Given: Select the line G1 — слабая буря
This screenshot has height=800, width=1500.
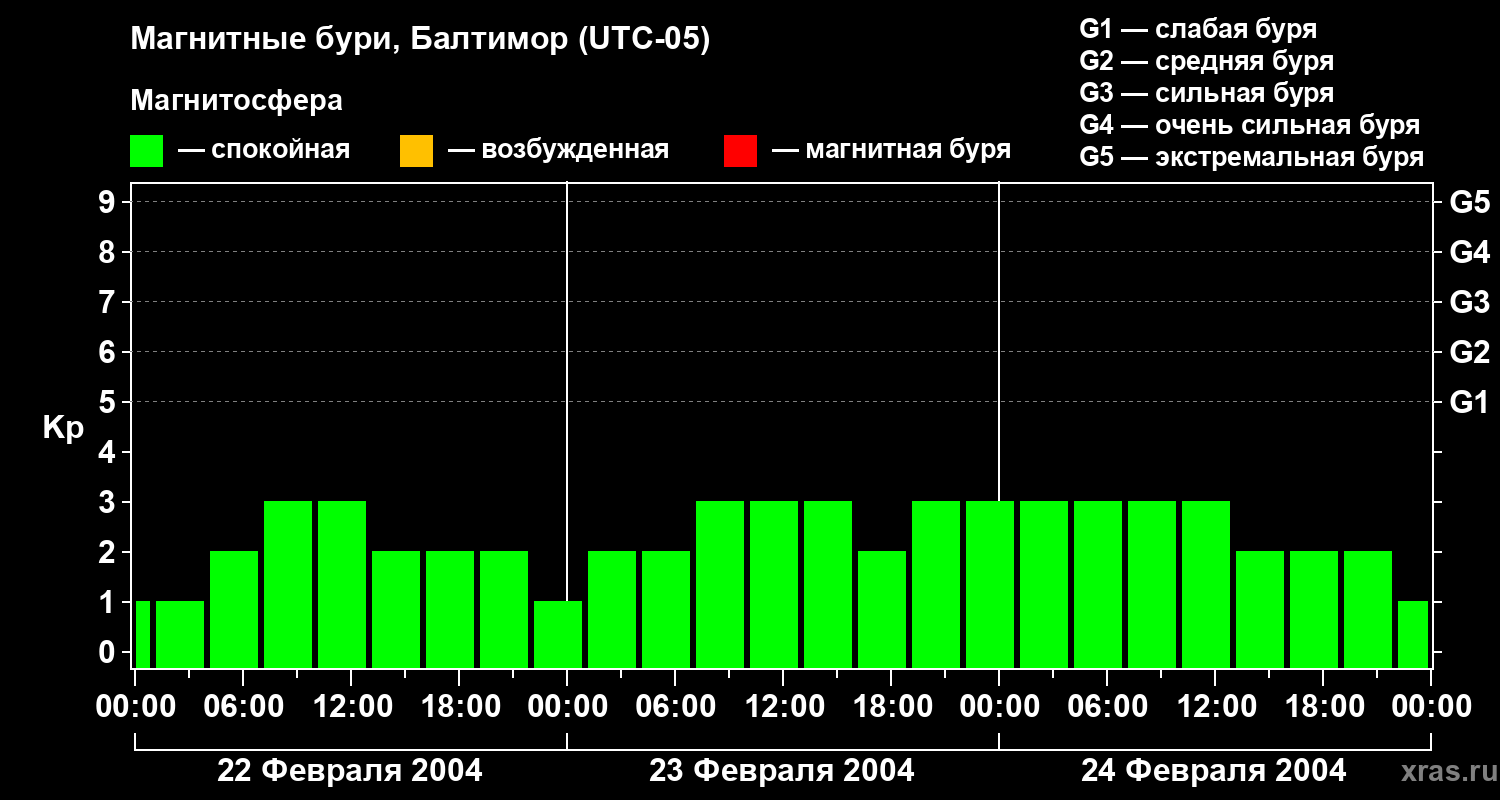Looking at the screenshot, I should [x=1198, y=29].
